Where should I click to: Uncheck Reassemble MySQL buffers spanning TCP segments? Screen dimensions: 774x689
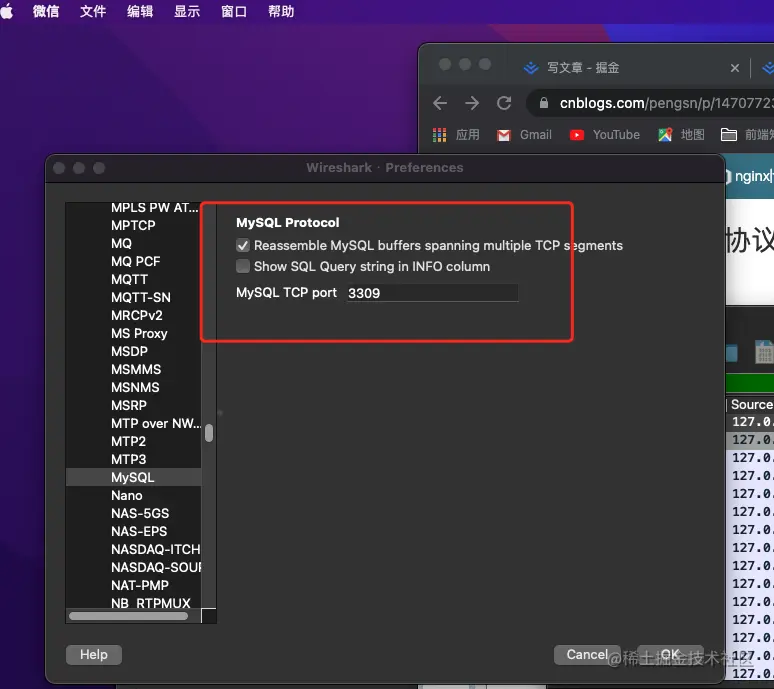coord(243,245)
